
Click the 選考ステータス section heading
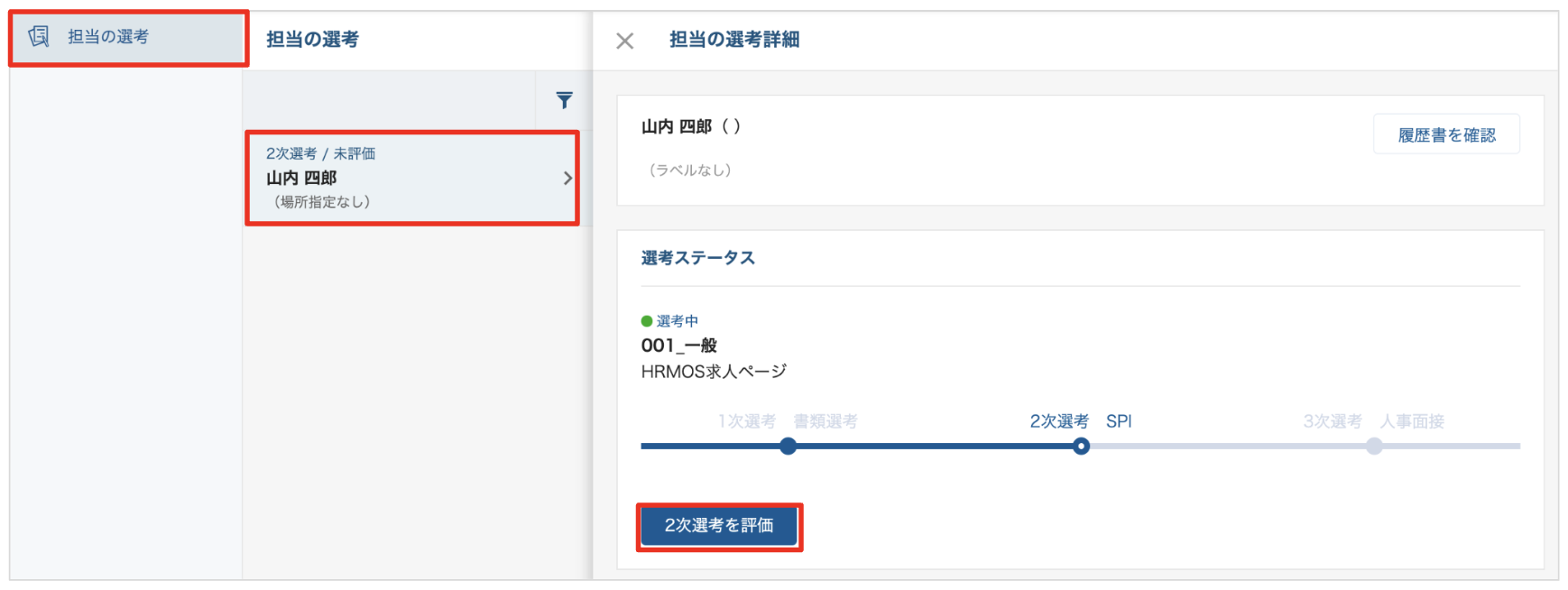coord(697,258)
